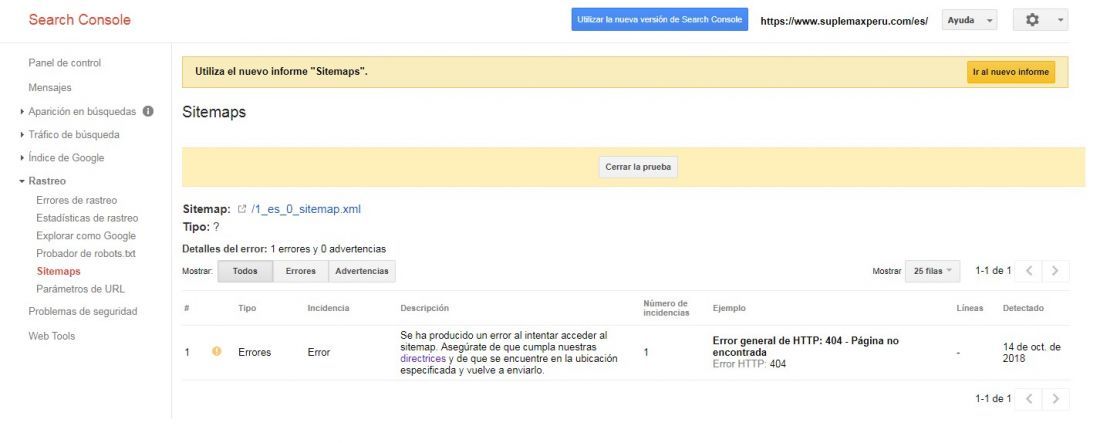Viewport: 1100px width, 443px height.
Task: Open the Ayuda dropdown
Action: (970, 20)
